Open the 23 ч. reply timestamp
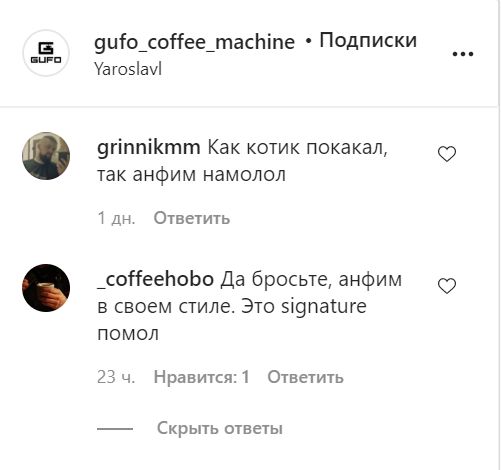 116,377
